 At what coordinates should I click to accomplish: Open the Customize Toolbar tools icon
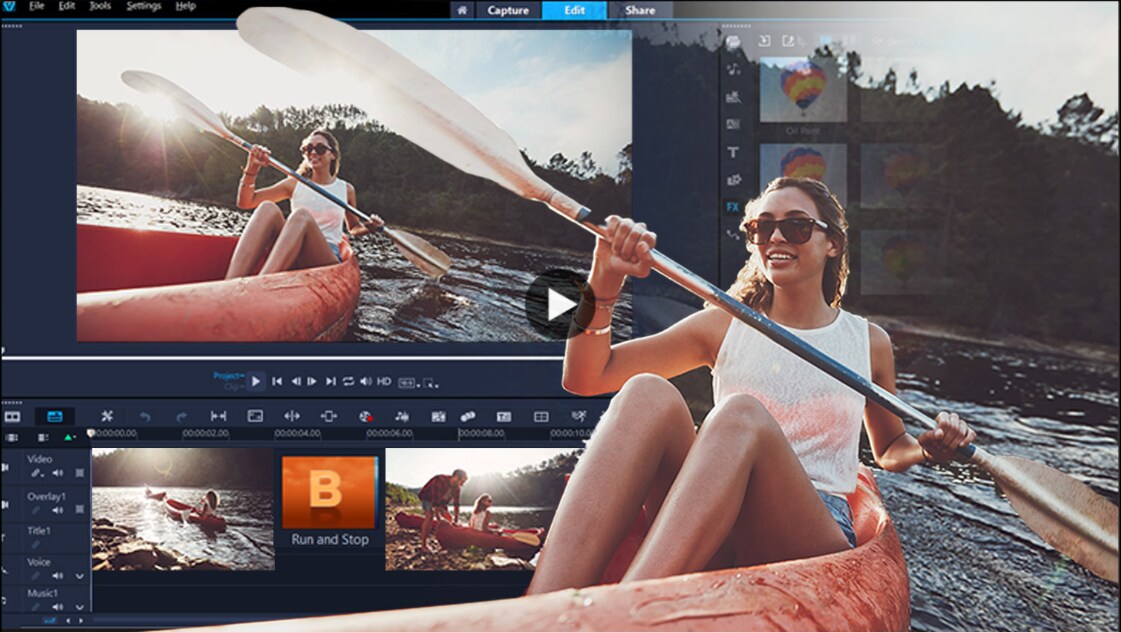pos(107,416)
